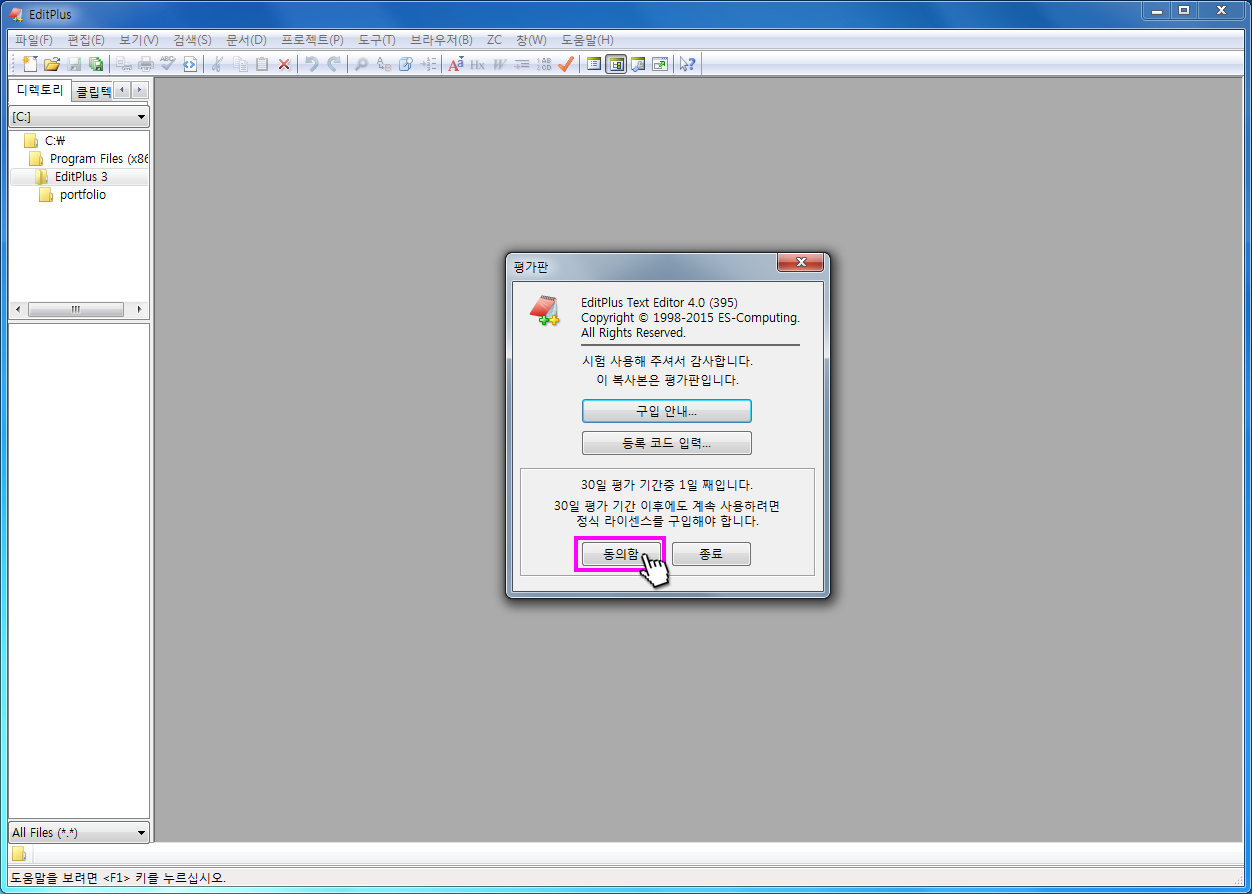This screenshot has width=1252, height=894.
Task: Open the 문서(D) menu
Action: pos(246,40)
